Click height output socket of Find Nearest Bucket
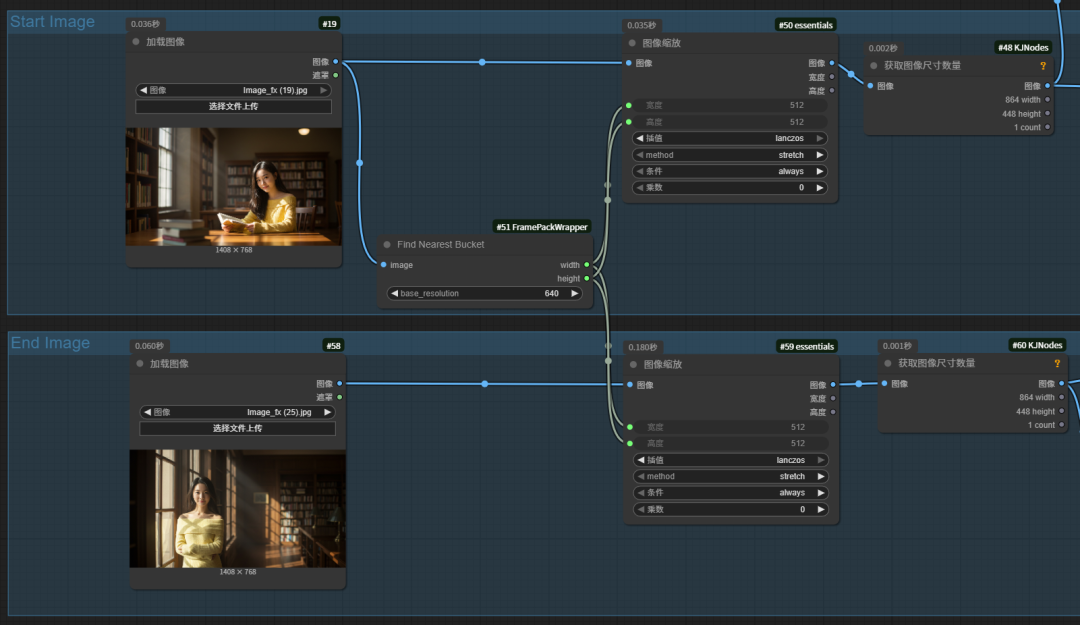 click(587, 278)
